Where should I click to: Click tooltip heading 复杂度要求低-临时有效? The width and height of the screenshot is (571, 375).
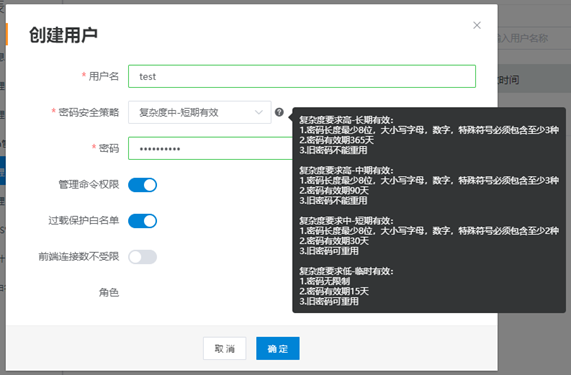coord(346,271)
